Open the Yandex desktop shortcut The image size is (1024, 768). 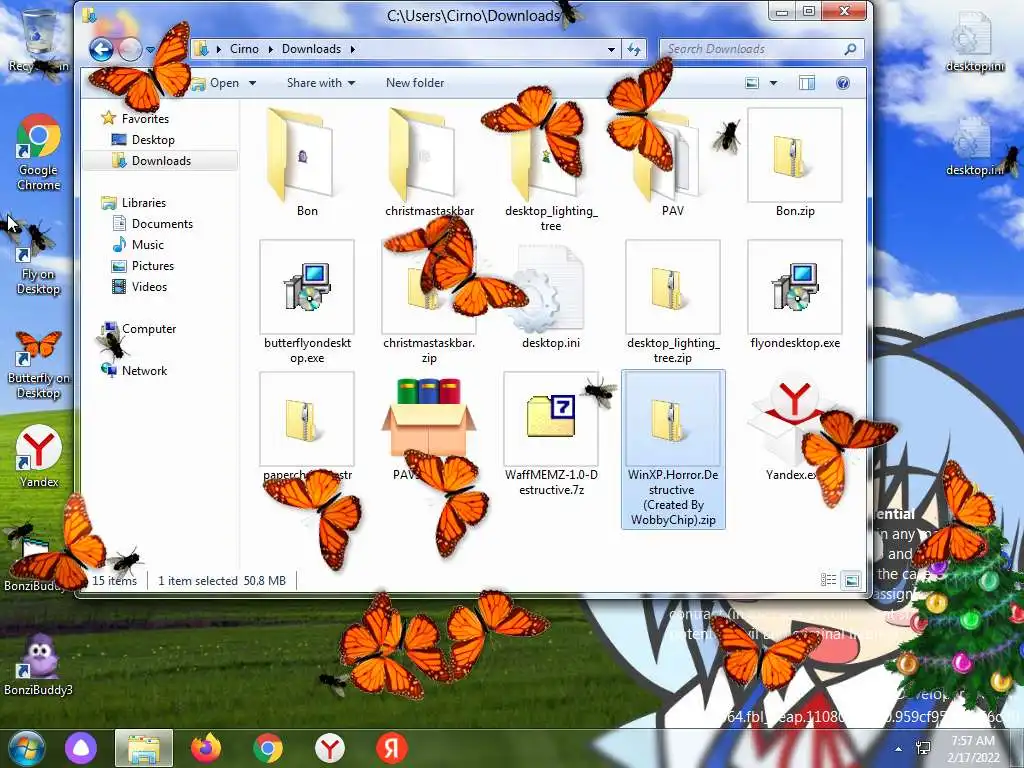click(x=39, y=456)
